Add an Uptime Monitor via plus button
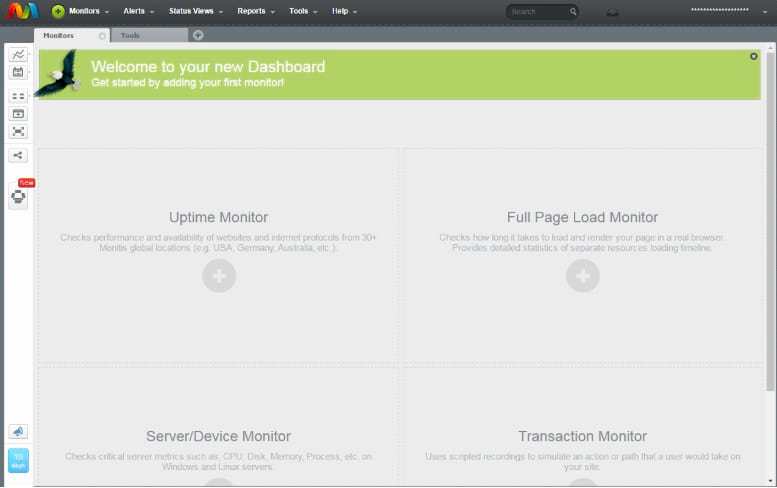Screen dimensions: 777x488 pyautogui.click(x=219, y=275)
